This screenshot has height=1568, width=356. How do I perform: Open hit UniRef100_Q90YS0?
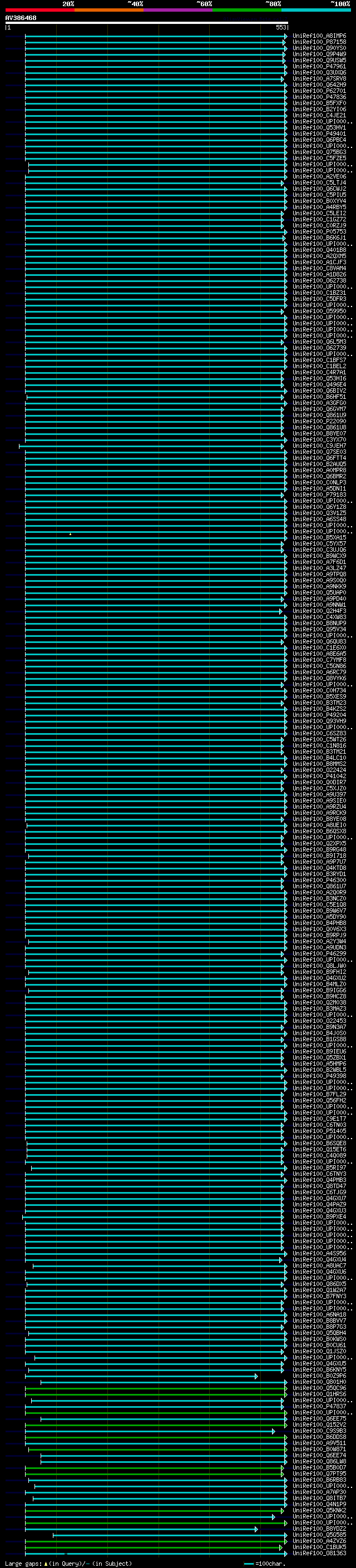coord(319,48)
